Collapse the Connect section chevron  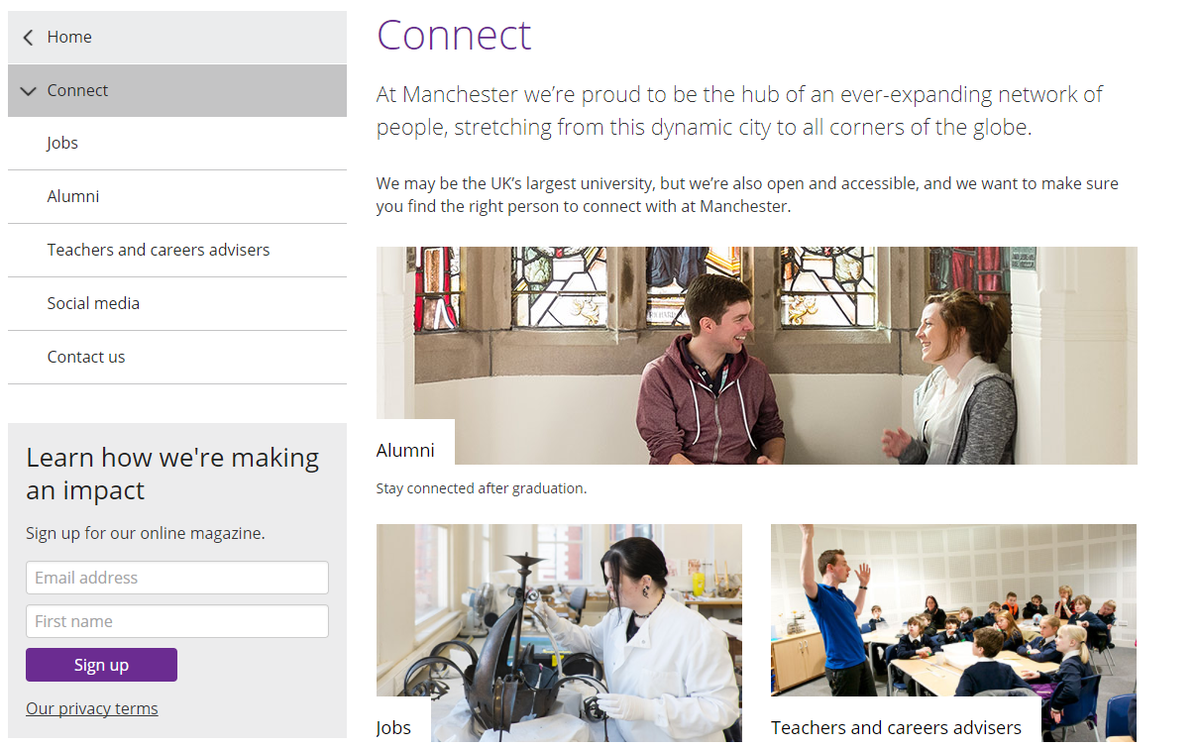[28, 91]
